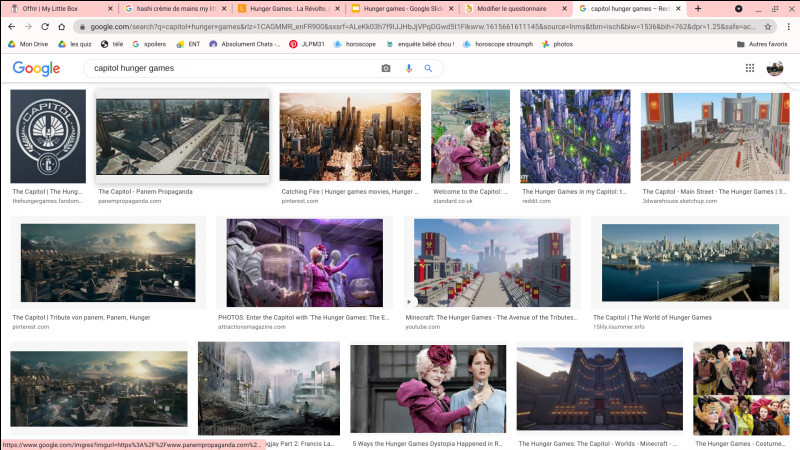Open 'The Capitol - Worlds - Minecraft' image
Screen dimensions: 800x450
coord(599,389)
